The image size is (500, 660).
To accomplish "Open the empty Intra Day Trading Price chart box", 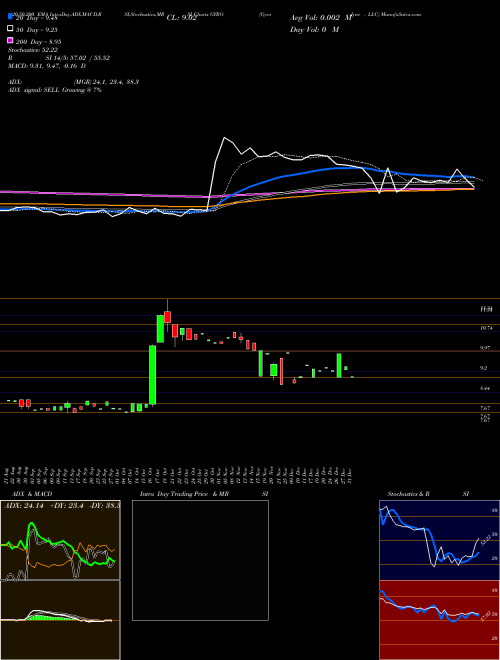I will click(x=200, y=560).
